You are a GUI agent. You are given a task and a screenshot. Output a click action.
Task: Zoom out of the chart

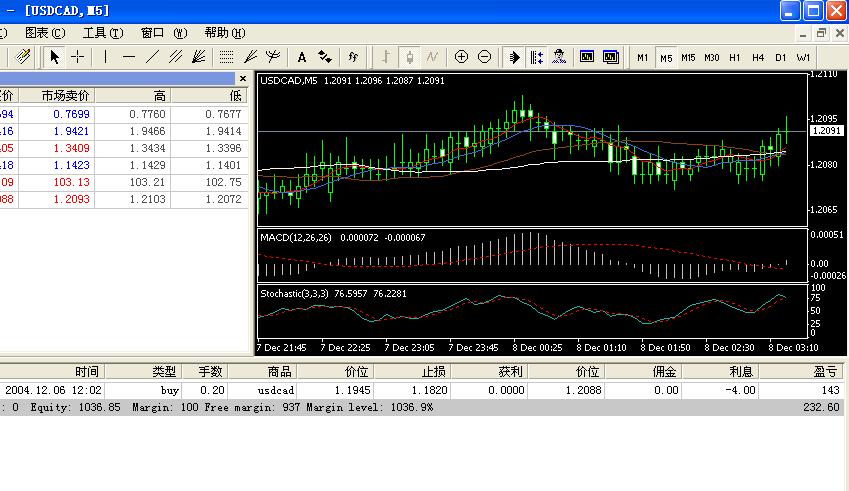[485, 57]
